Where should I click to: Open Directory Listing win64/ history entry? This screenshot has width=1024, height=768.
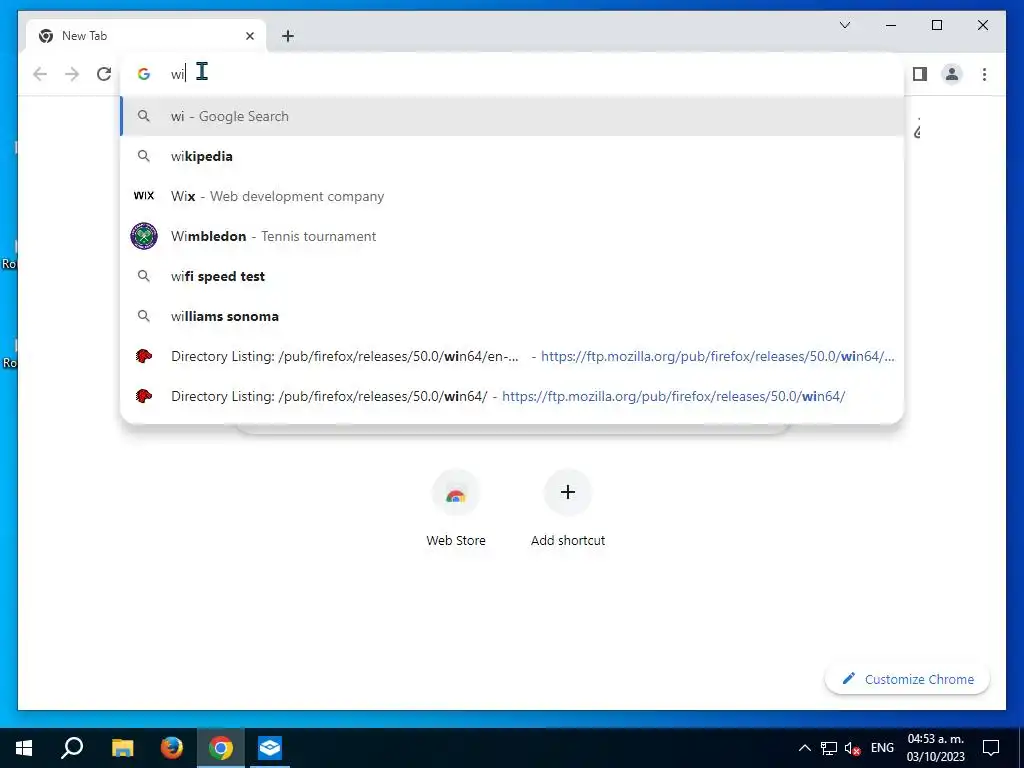click(512, 396)
